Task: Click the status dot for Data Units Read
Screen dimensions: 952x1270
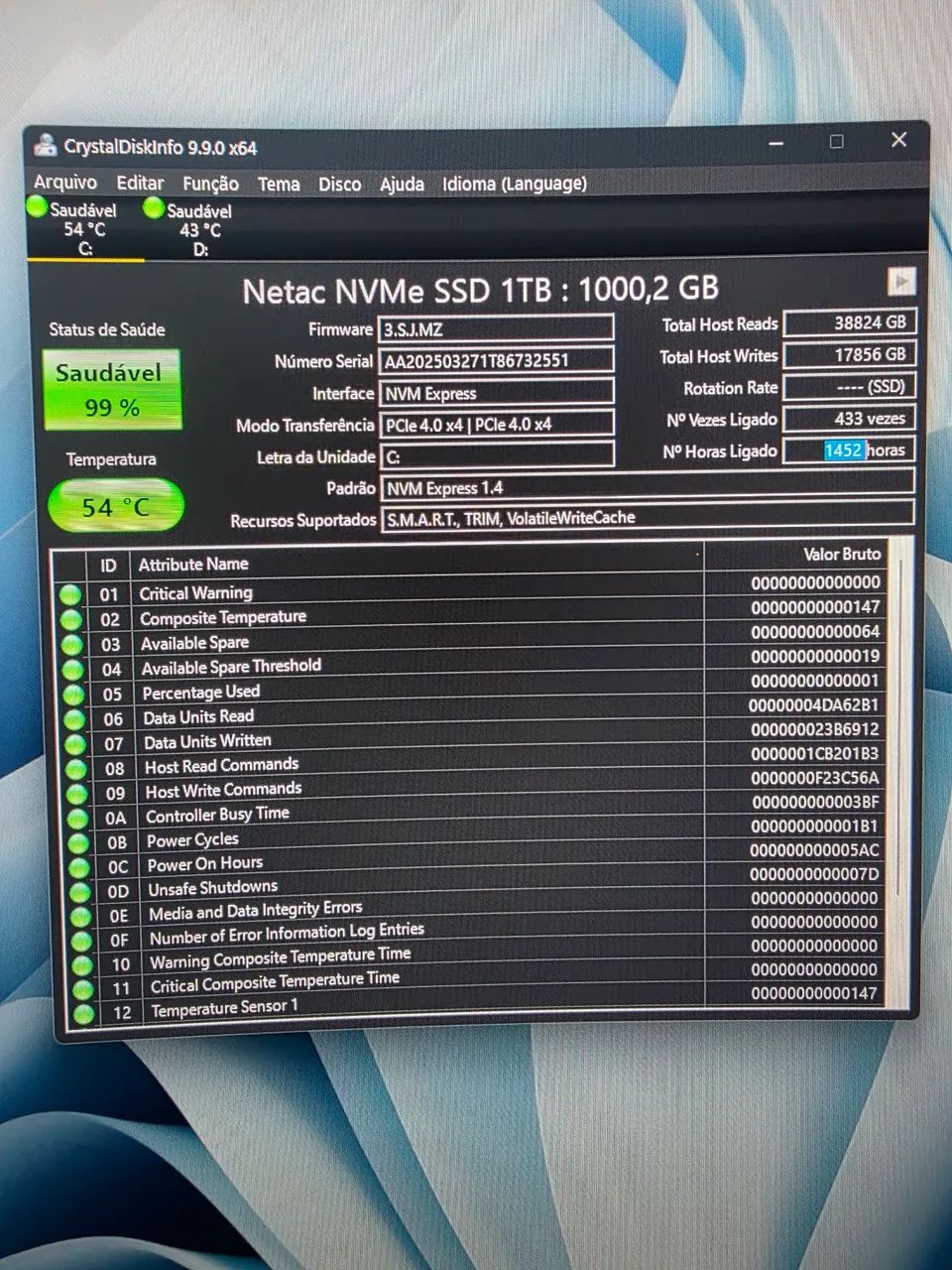Action: coord(75,719)
